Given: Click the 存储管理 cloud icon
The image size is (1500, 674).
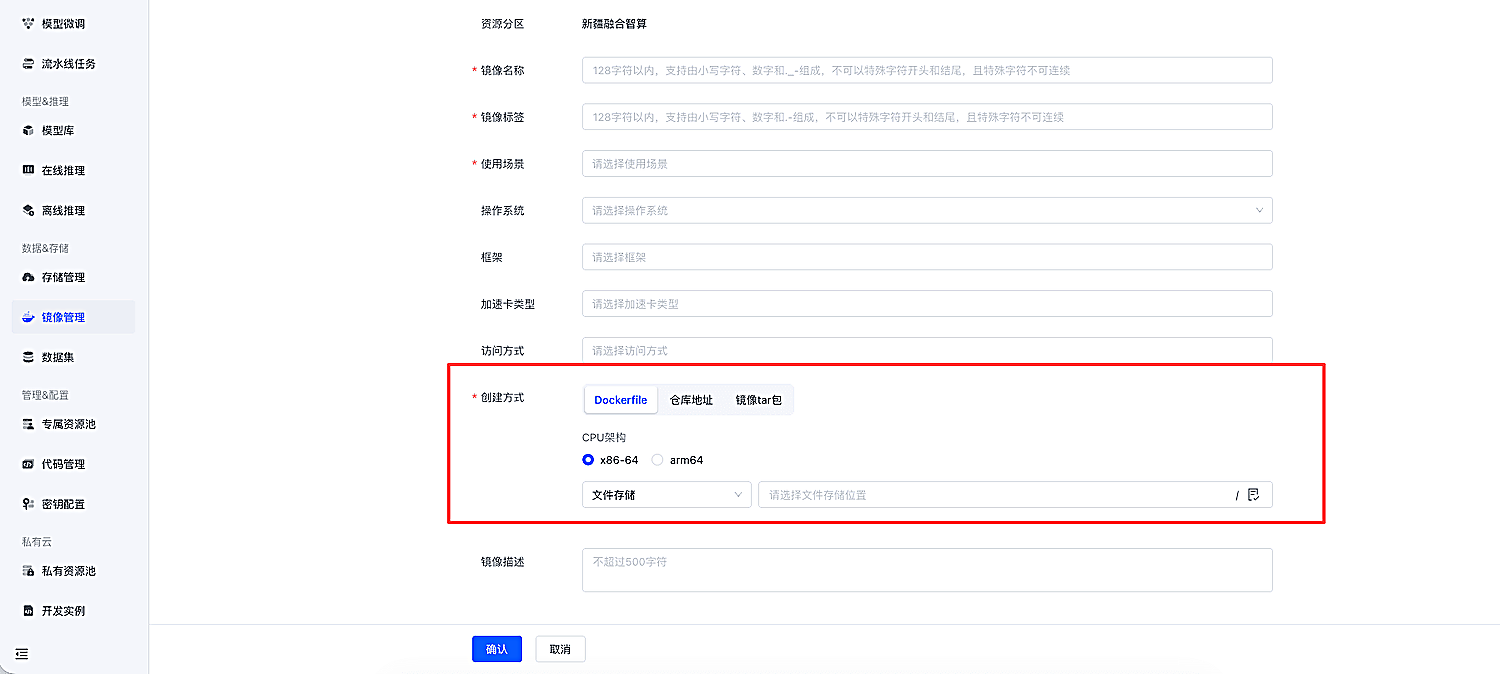Looking at the screenshot, I should 28,277.
